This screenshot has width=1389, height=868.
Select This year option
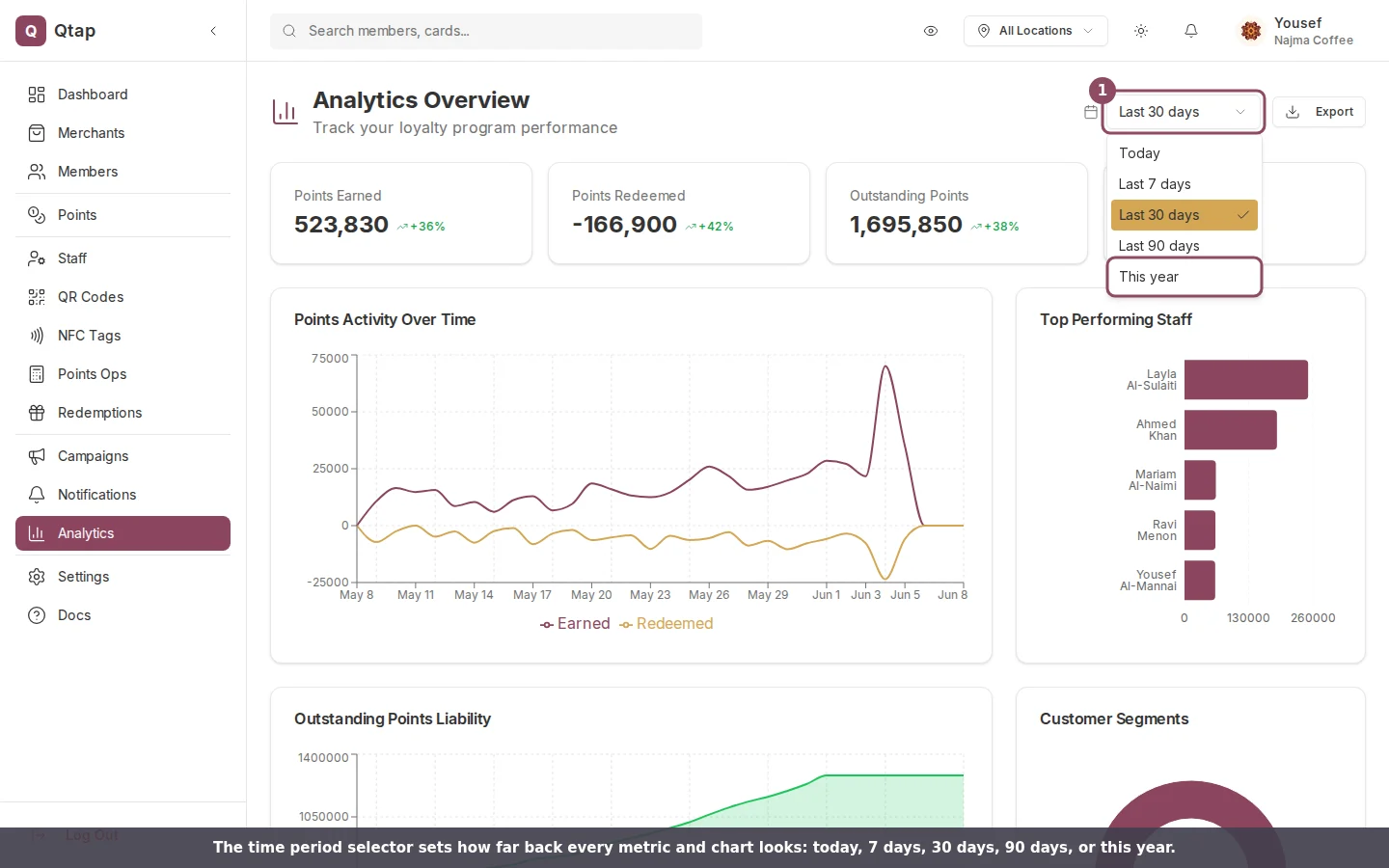pyautogui.click(x=1185, y=277)
